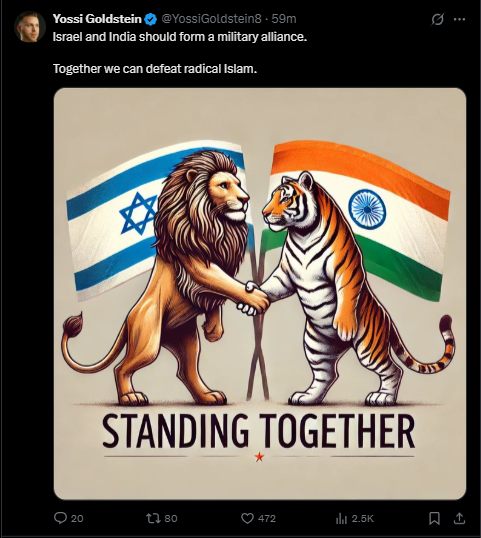
Task: View analytics via the bar chart icon
Action: 341,518
